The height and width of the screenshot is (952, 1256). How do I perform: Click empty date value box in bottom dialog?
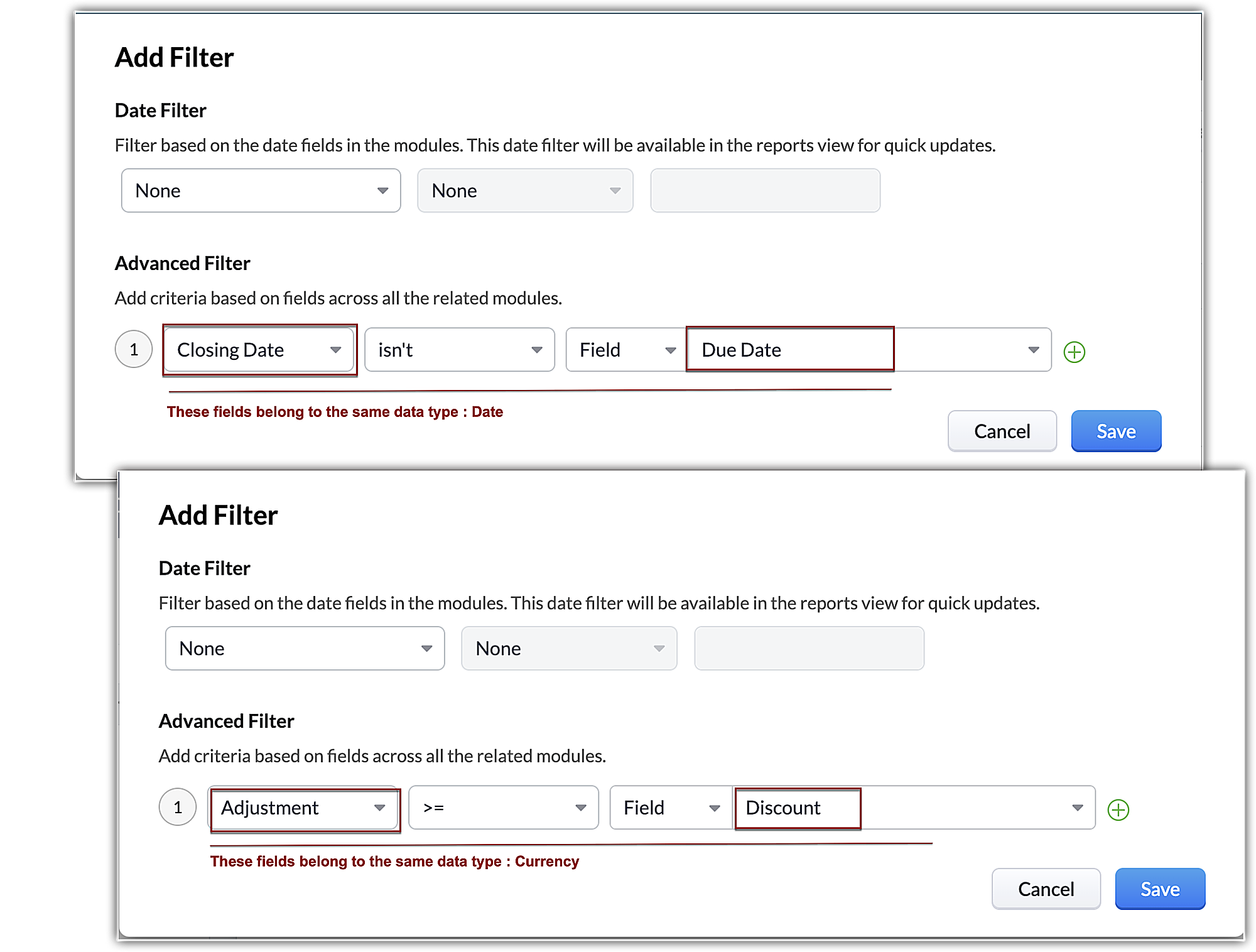click(x=809, y=648)
